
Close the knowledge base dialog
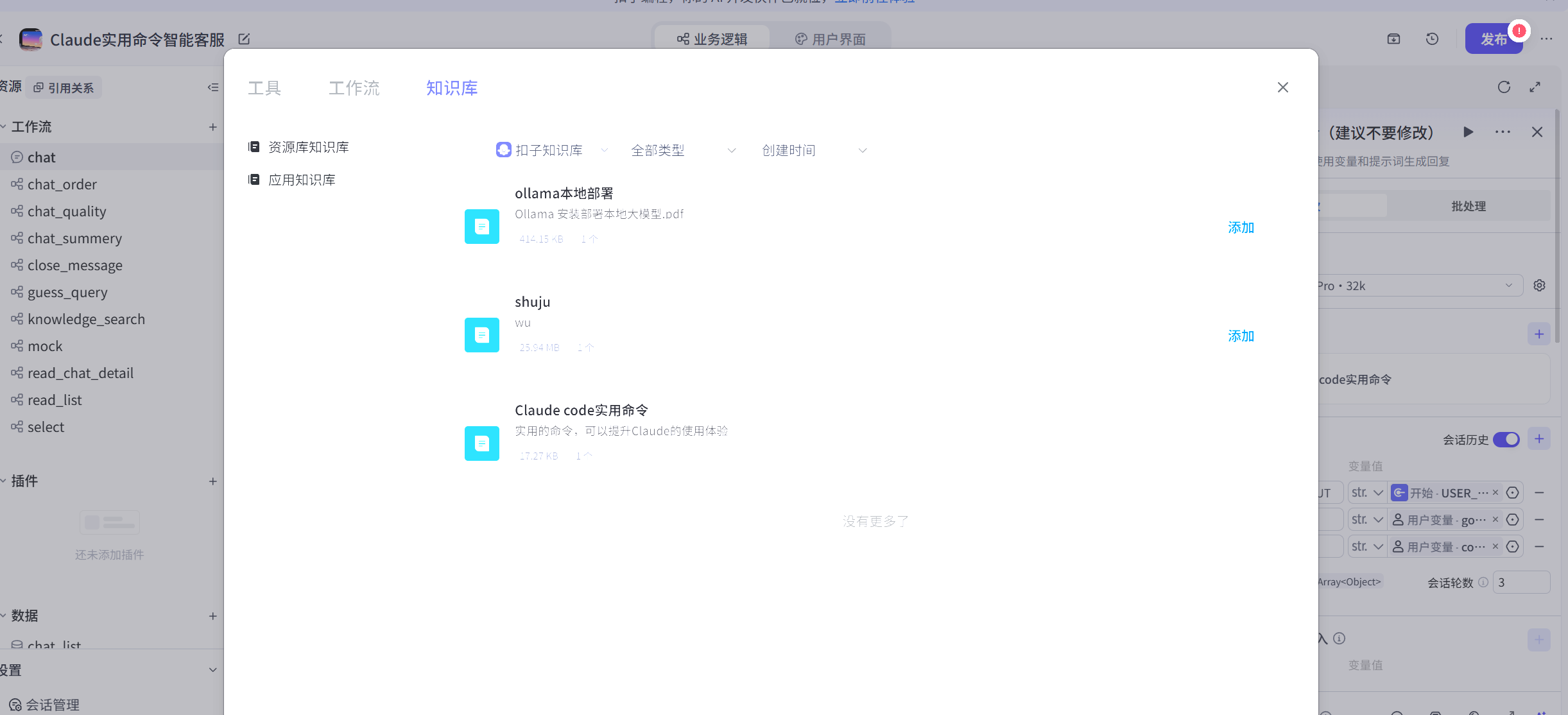1282,87
